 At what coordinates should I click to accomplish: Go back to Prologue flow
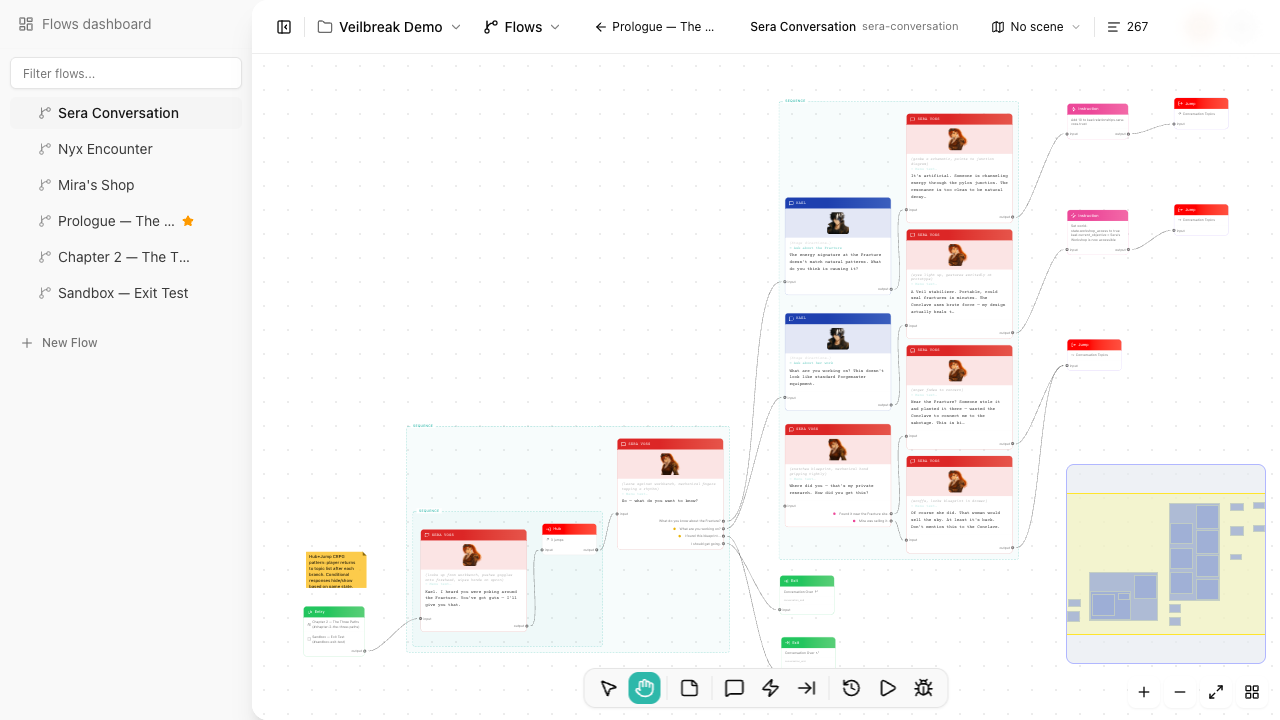(x=655, y=27)
